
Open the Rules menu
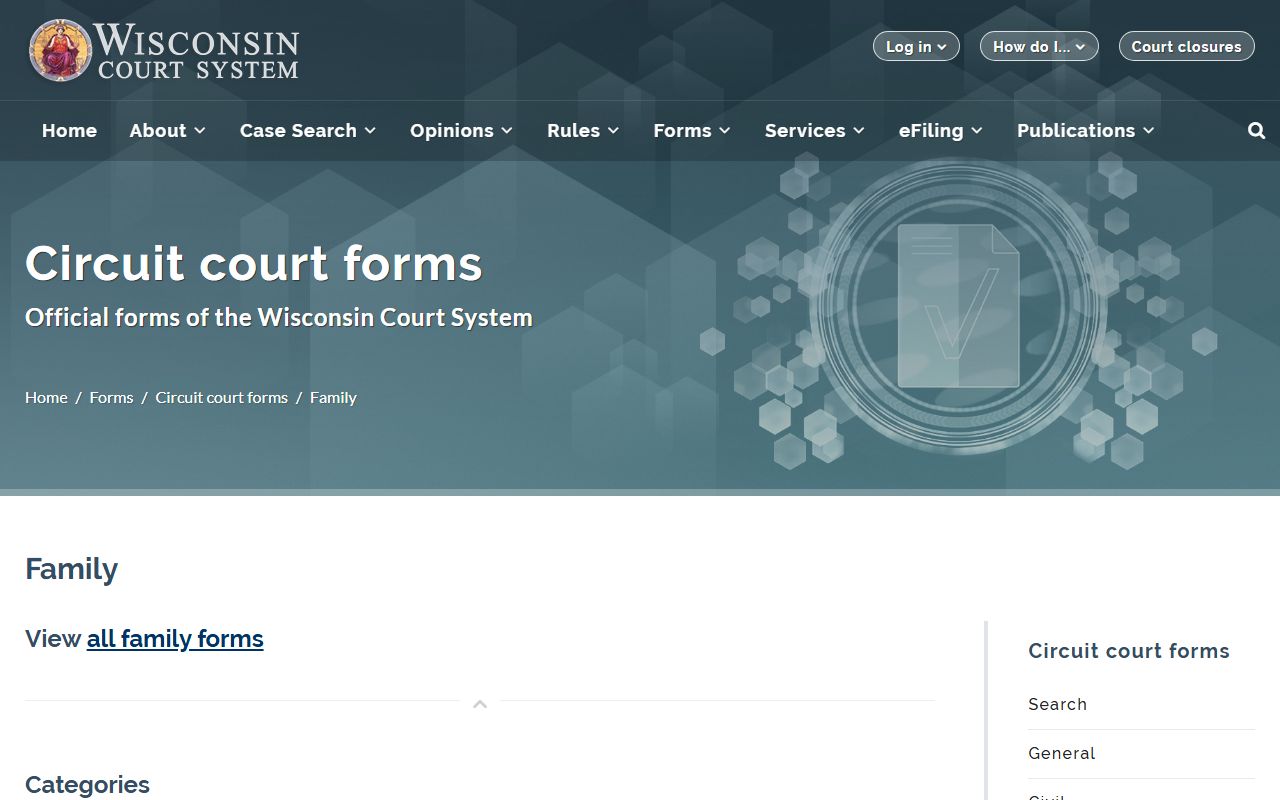[584, 131]
